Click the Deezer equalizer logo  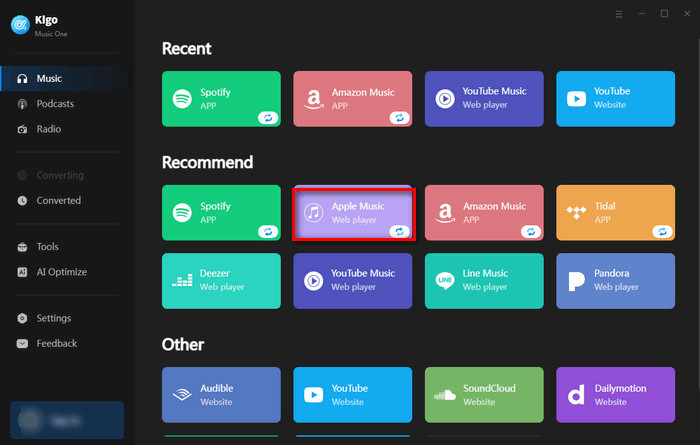[x=182, y=281]
